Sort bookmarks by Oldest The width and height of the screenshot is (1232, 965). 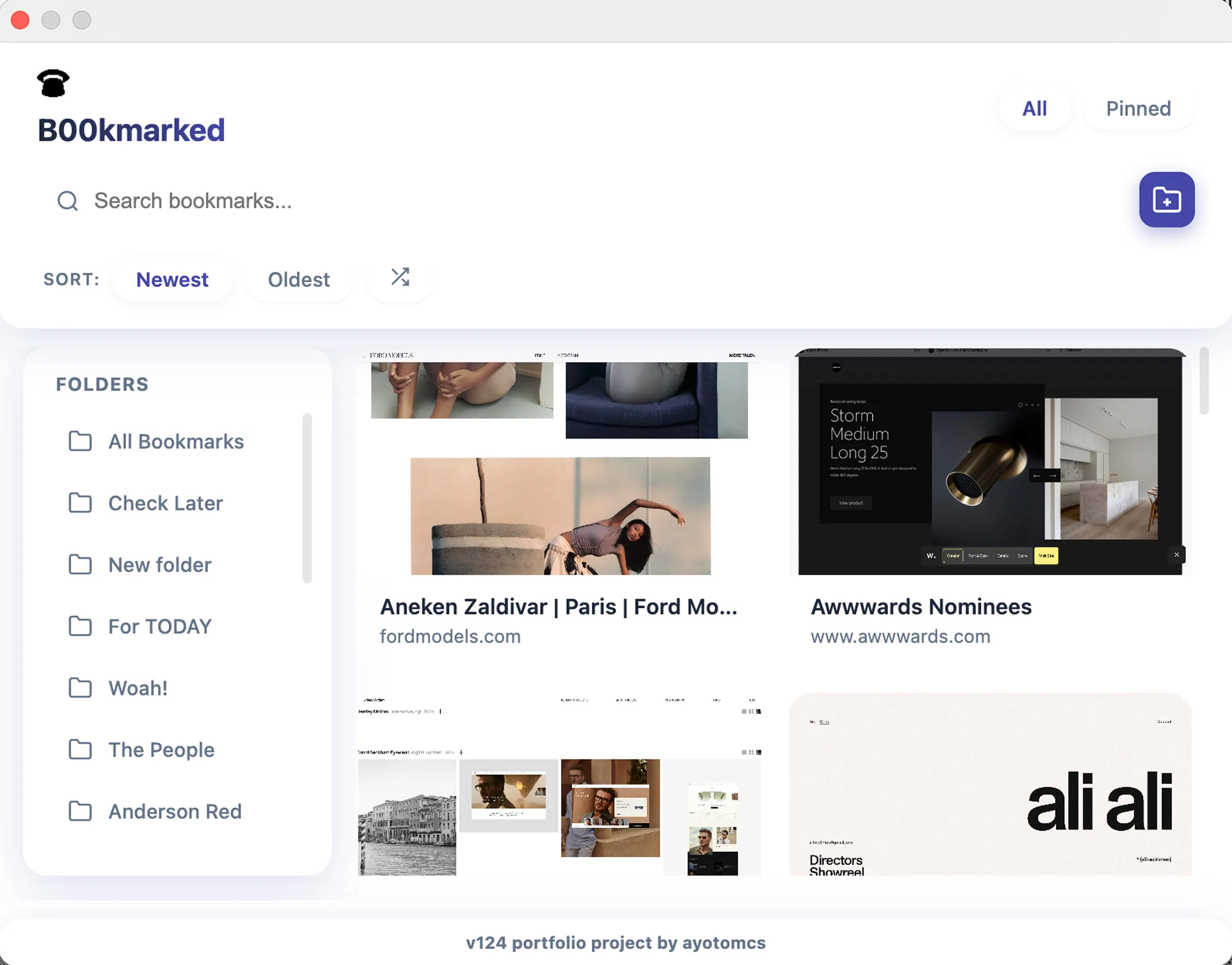pos(299,280)
